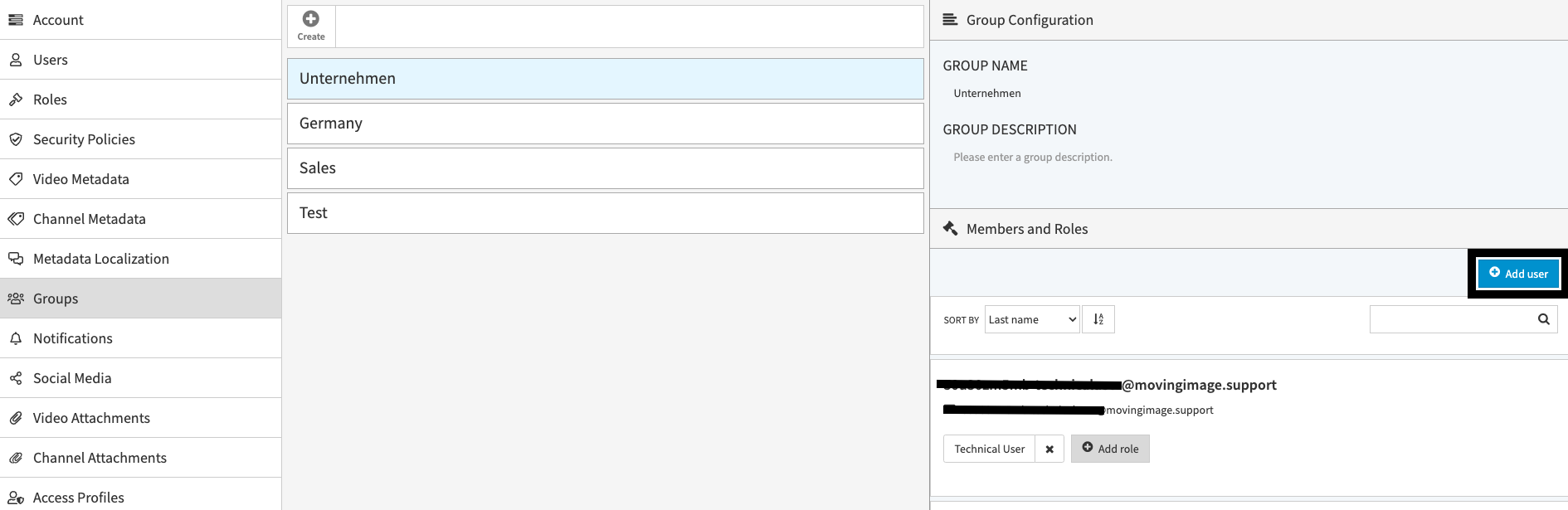Open Notifications settings
The height and width of the screenshot is (510, 1568).
[141, 338]
